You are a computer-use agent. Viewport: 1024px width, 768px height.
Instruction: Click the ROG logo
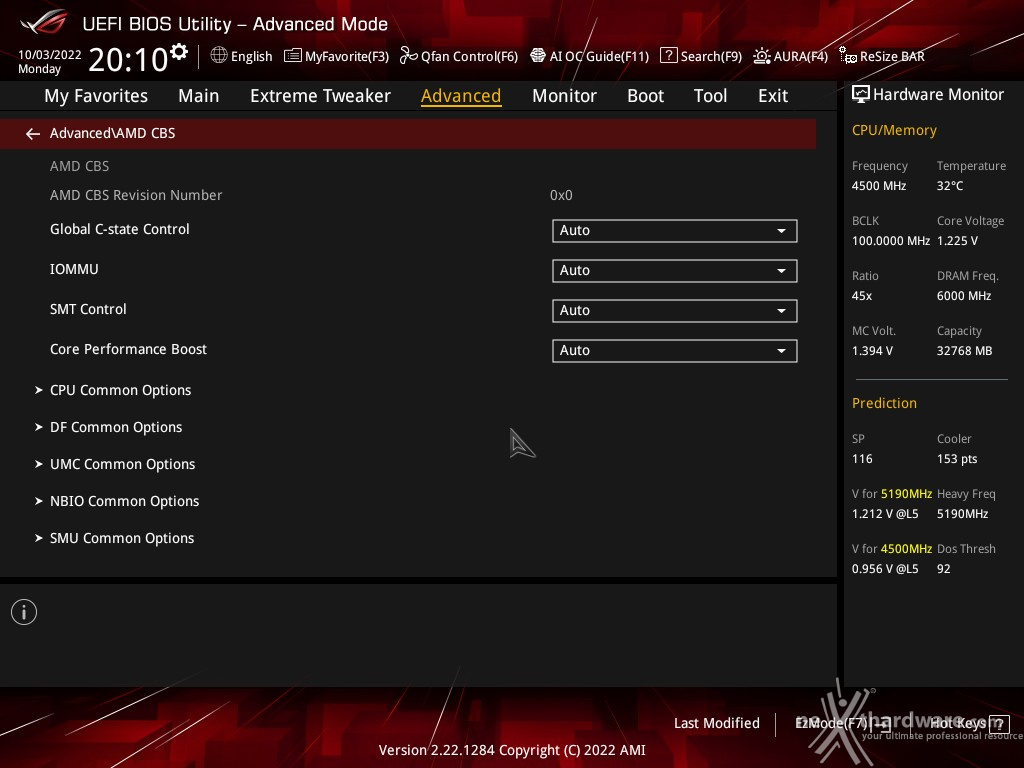(43, 22)
